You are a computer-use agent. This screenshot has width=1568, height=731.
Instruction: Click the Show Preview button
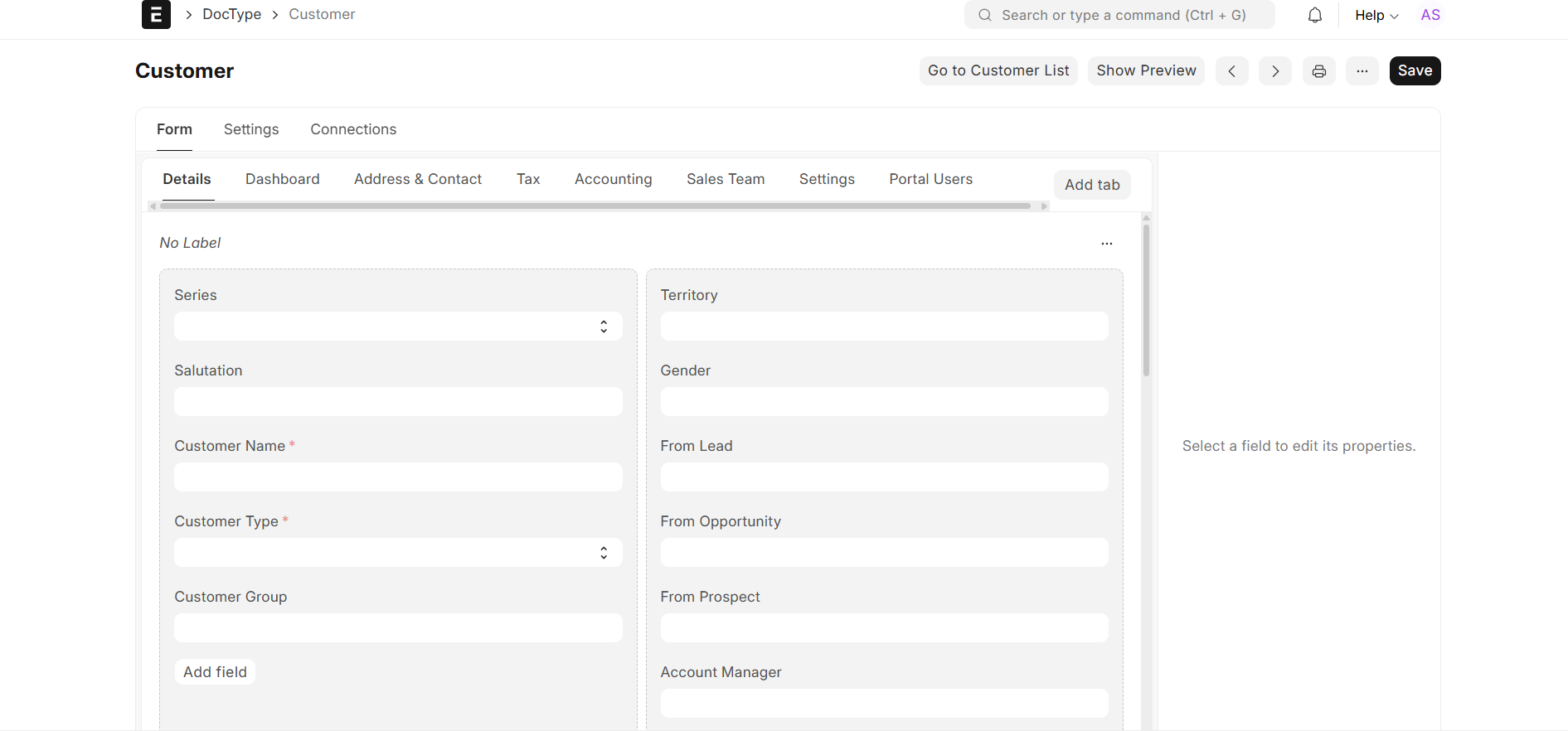click(1145, 71)
